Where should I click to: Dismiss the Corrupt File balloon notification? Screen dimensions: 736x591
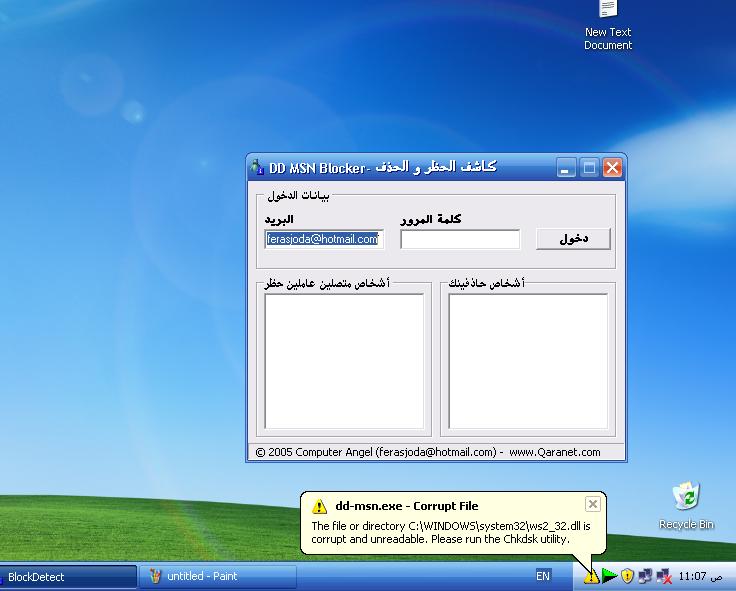click(592, 504)
